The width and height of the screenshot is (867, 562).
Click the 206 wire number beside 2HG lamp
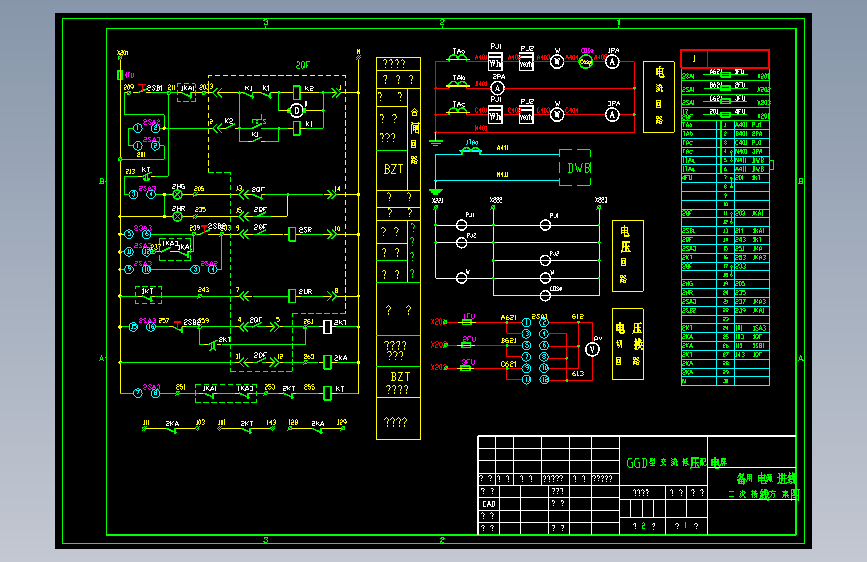coord(199,189)
